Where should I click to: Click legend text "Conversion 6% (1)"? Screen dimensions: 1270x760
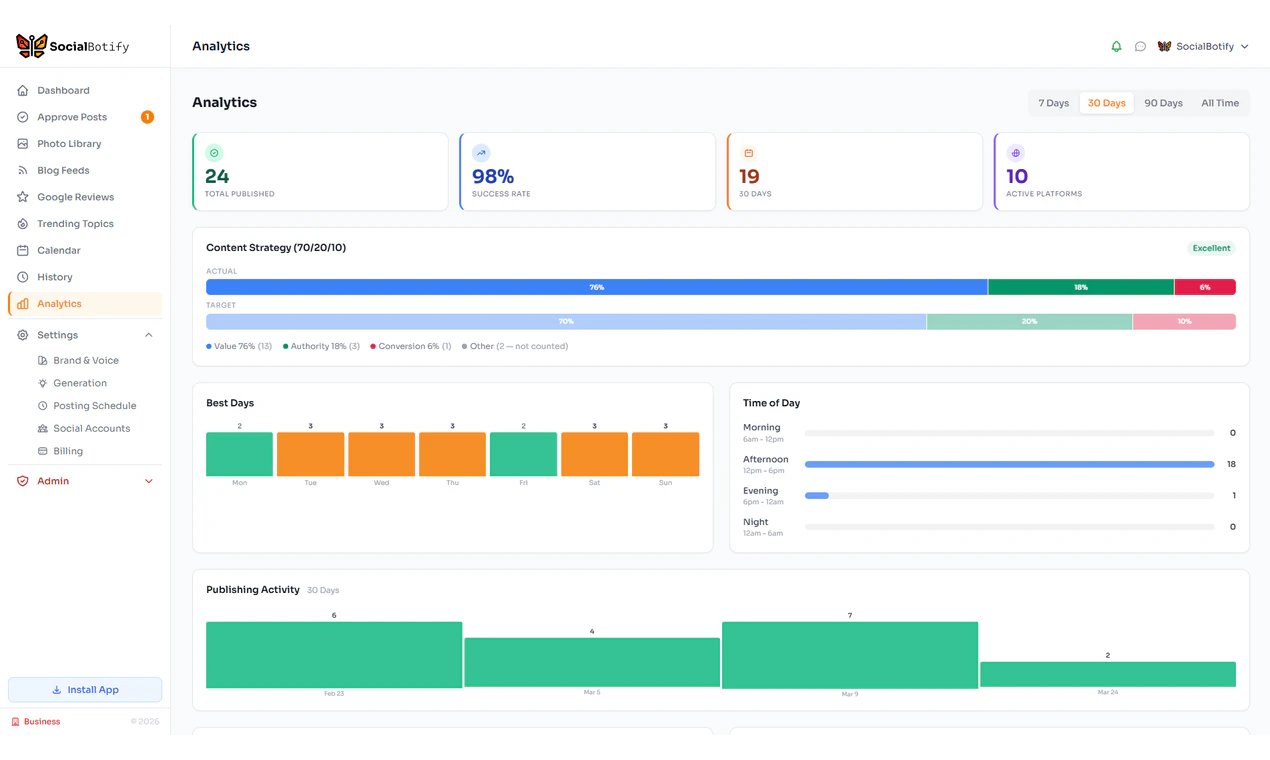[x=415, y=346]
